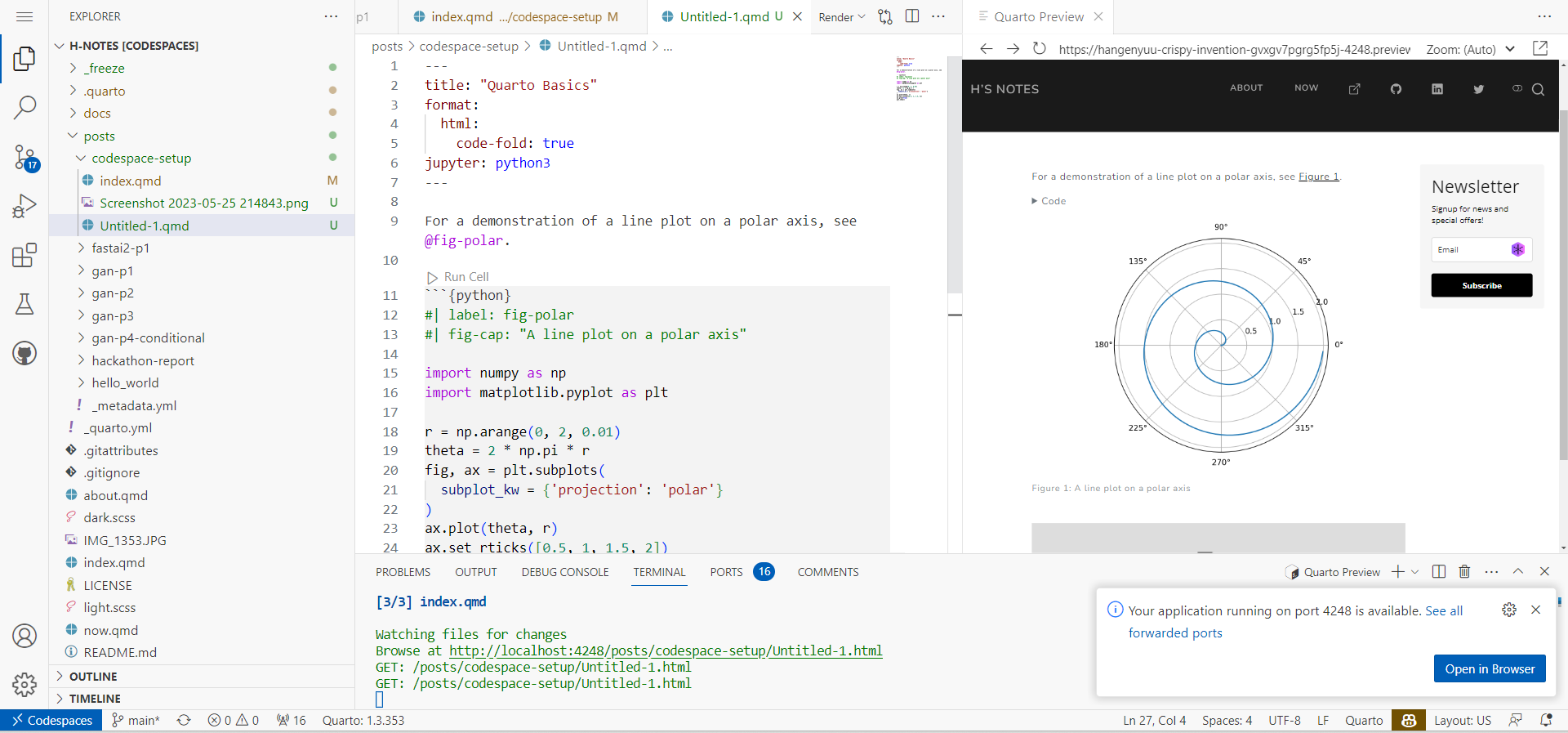Screen dimensions: 1568x733
Task: Split the editor to the right
Action: [912, 16]
